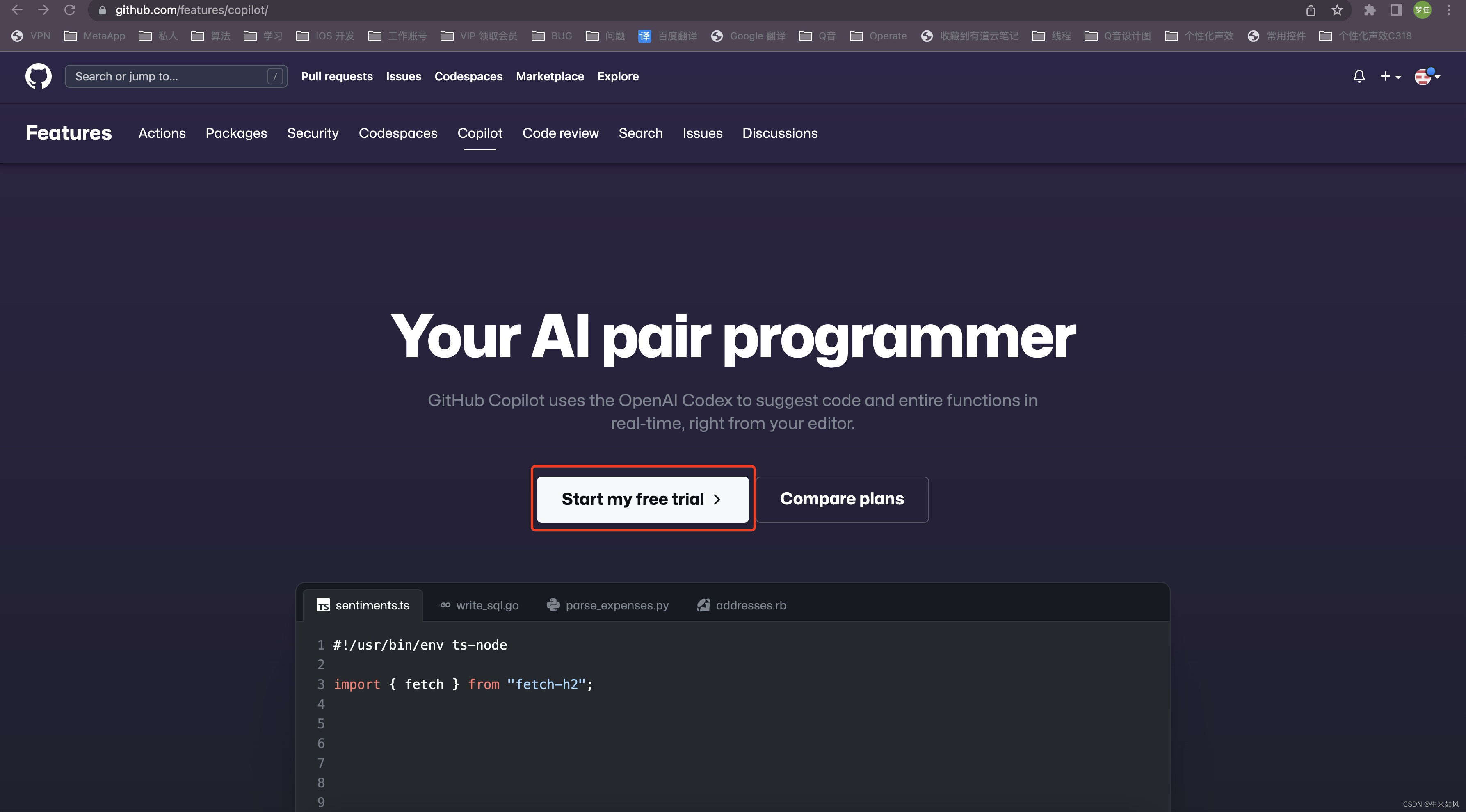Open the browser extensions puzzle icon

coord(1370,10)
